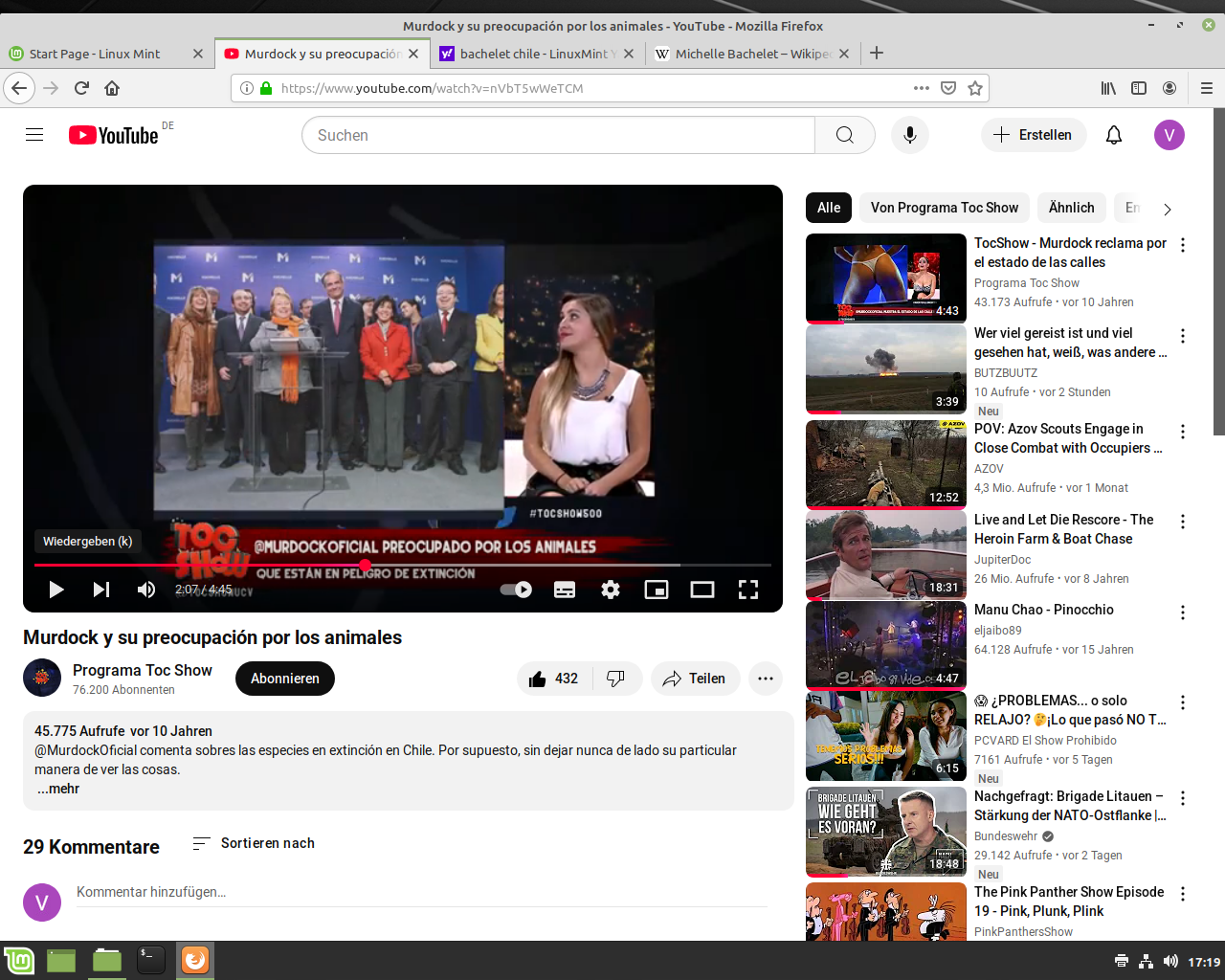Open a new Firefox tab
Image resolution: width=1225 pixels, height=980 pixels.
877,54
